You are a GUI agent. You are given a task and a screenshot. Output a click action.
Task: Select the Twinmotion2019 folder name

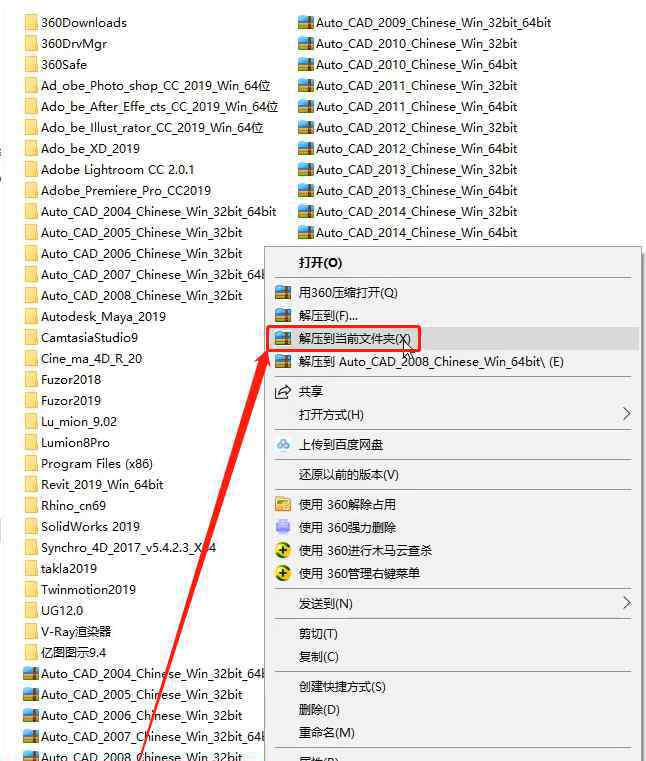[x=88, y=590]
